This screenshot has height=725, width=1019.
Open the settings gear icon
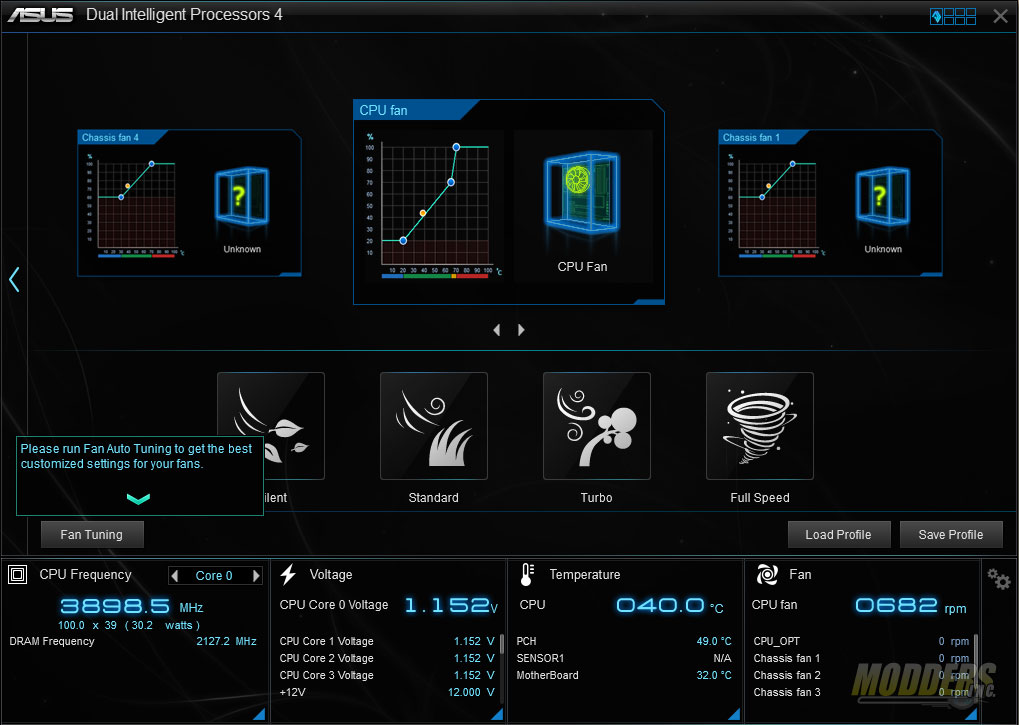click(x=998, y=578)
